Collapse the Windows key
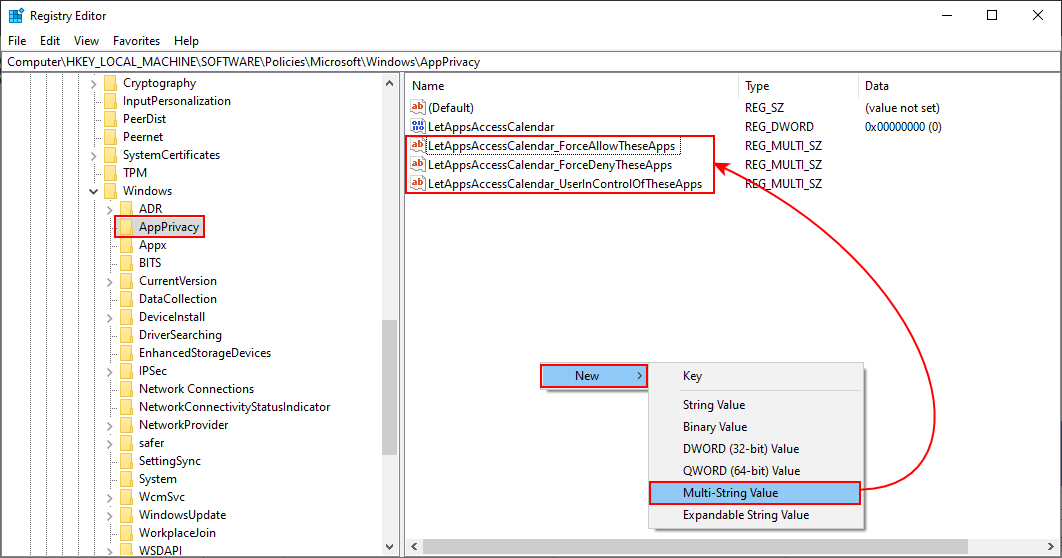Image resolution: width=1062 pixels, height=558 pixels. point(93,192)
